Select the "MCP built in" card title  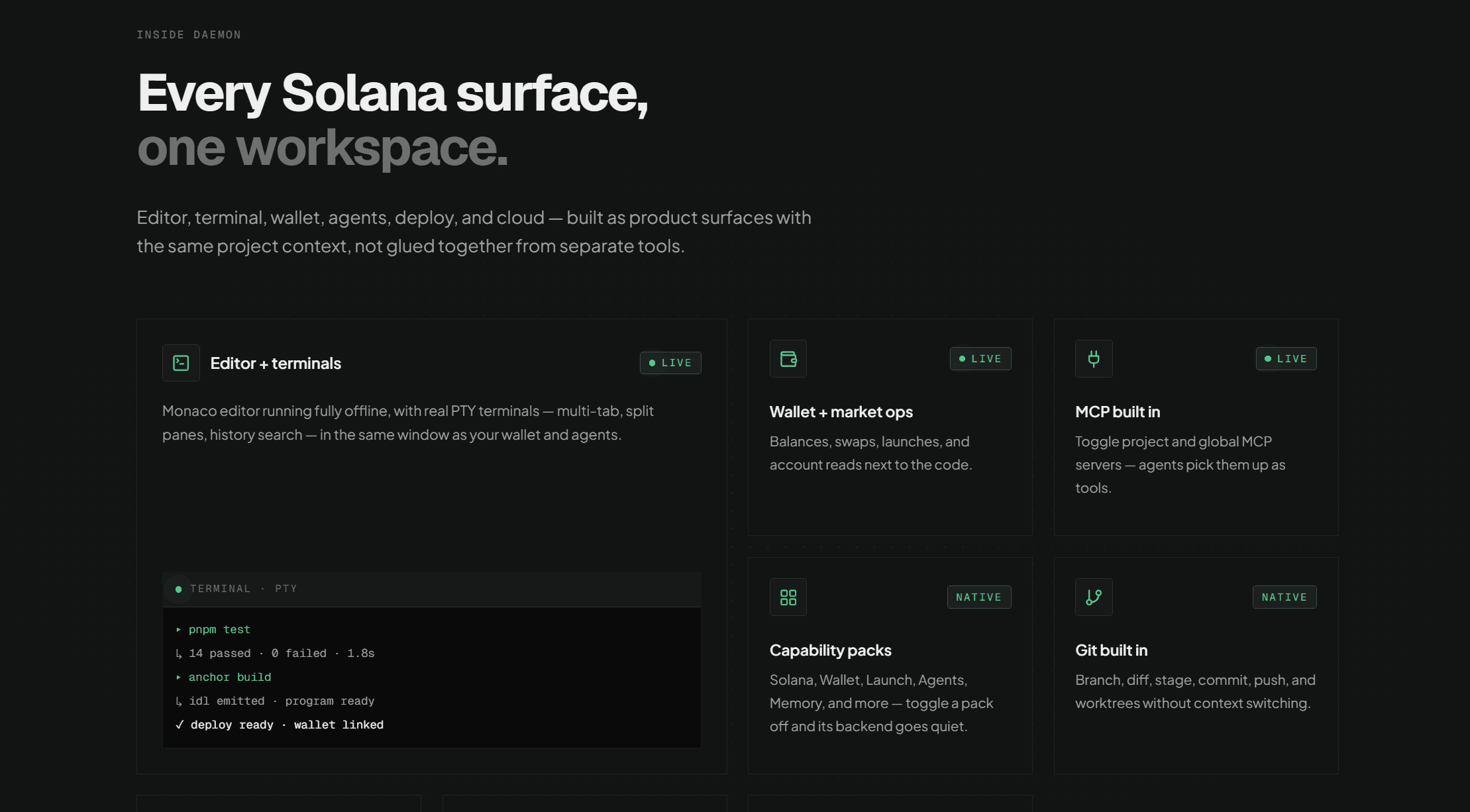tap(1118, 412)
